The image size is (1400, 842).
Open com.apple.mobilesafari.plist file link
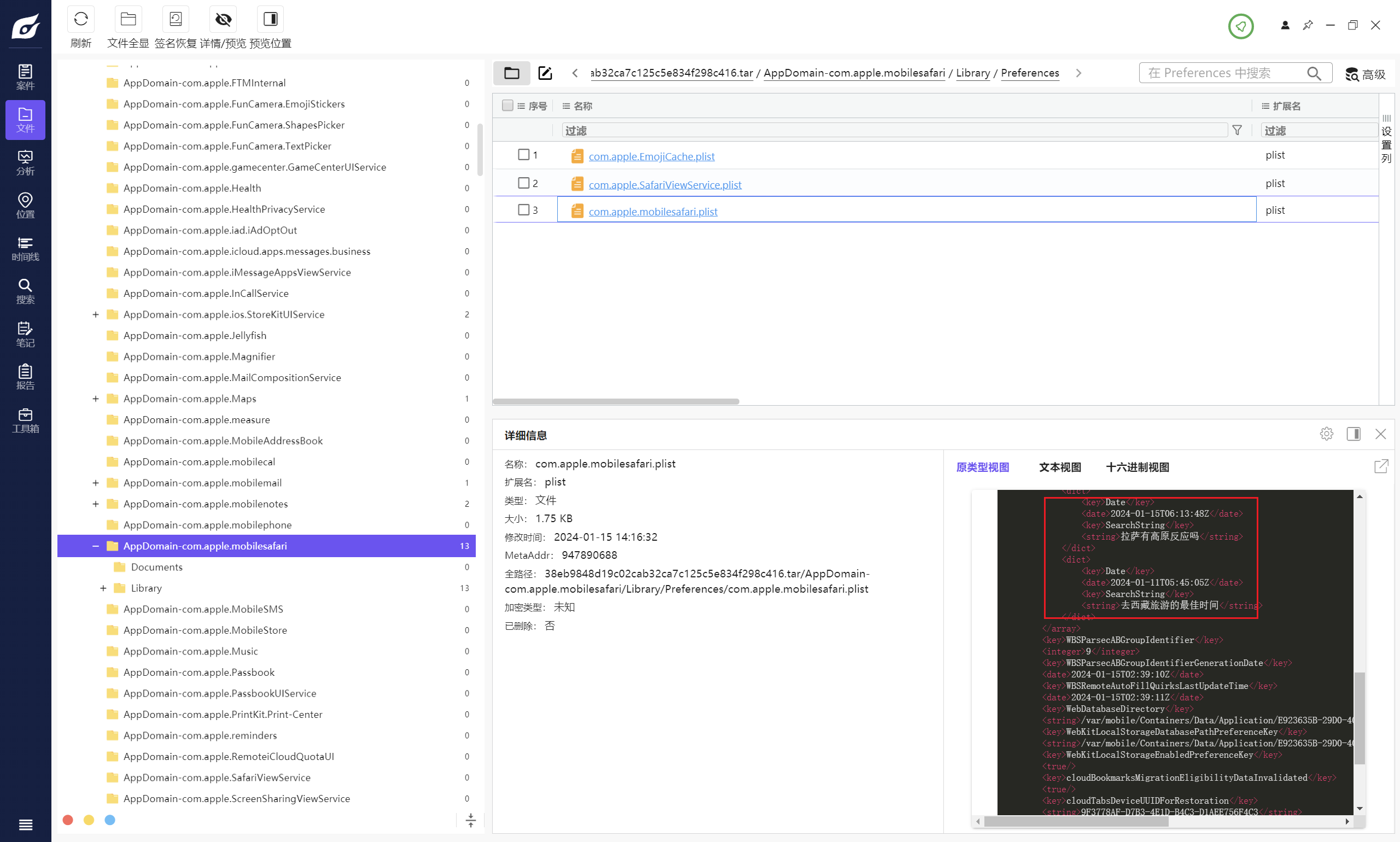point(653,212)
